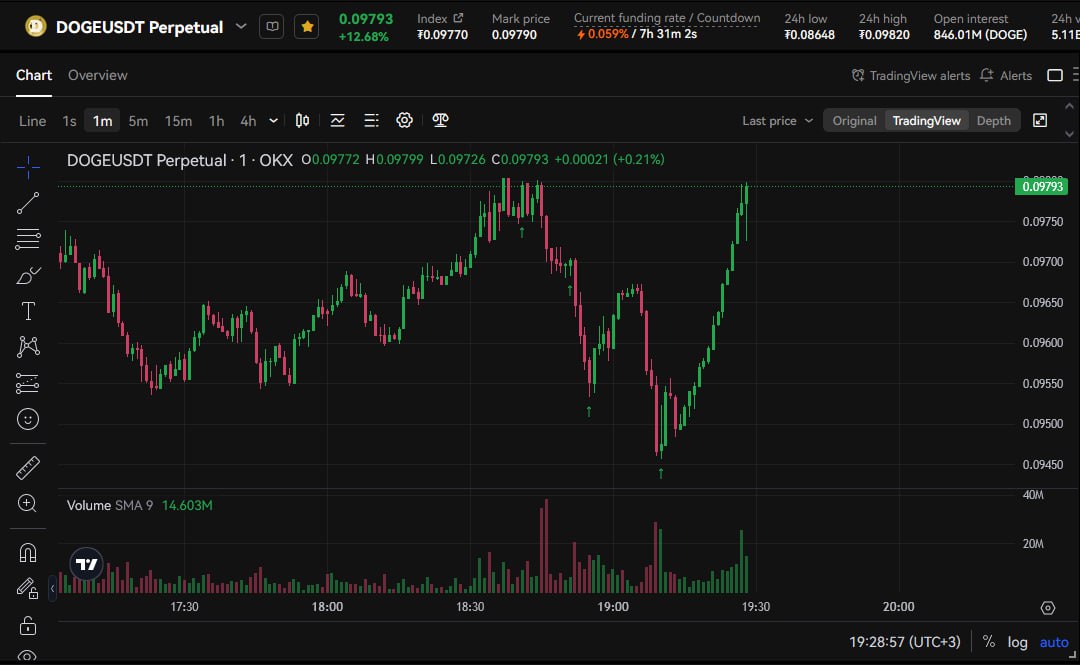Open the Alerts bell button
Image resolution: width=1080 pixels, height=665 pixels.
point(1006,75)
